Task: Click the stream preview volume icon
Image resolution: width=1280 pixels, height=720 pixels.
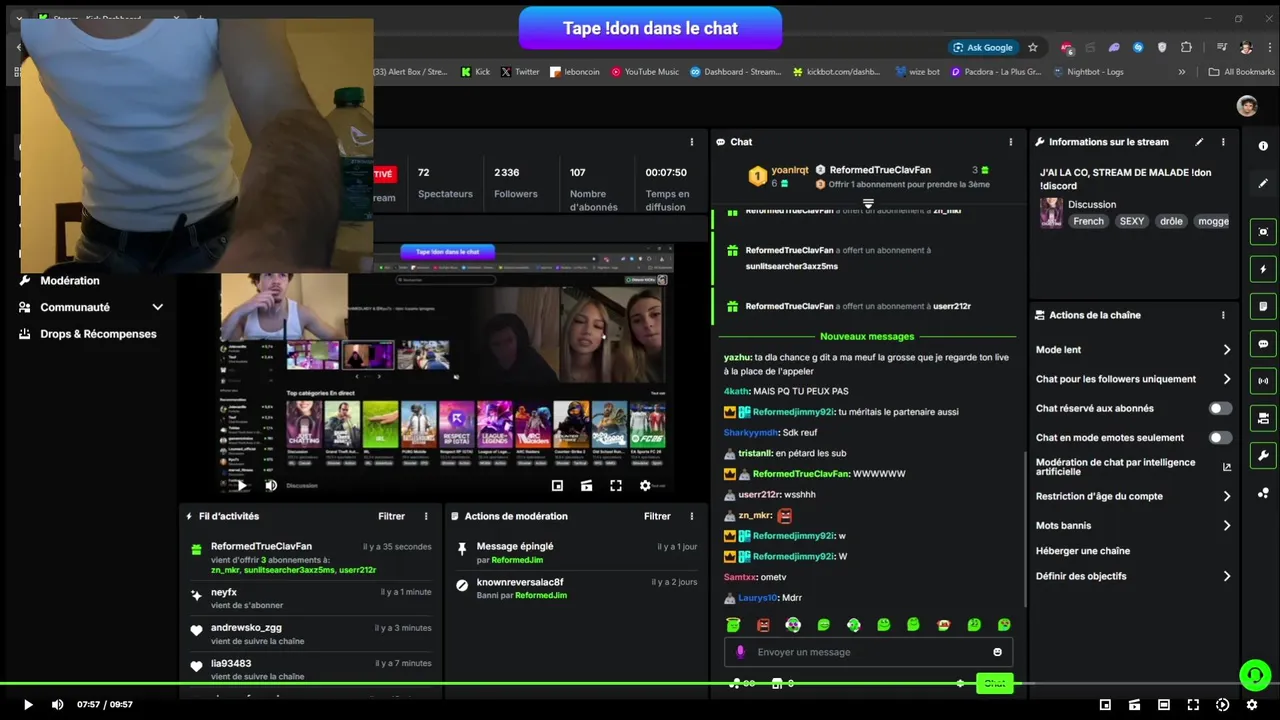Action: [x=271, y=486]
